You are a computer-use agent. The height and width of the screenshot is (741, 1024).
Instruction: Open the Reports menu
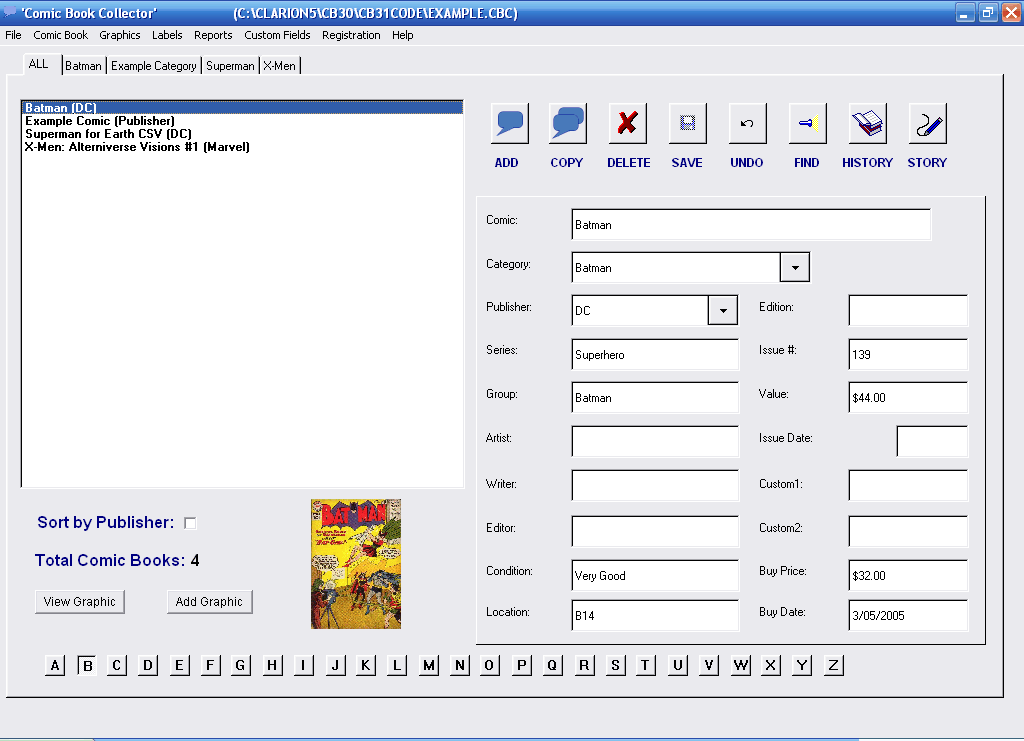coord(213,35)
